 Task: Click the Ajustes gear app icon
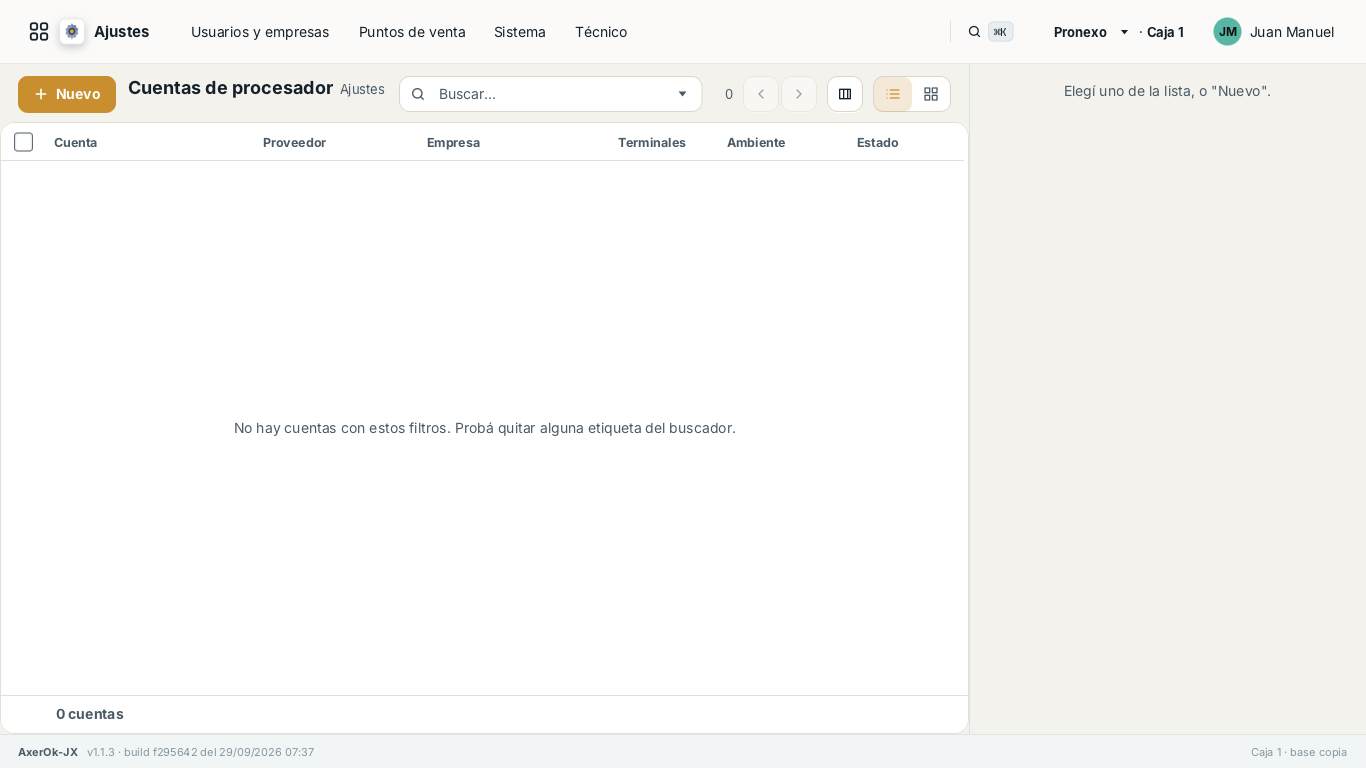click(x=72, y=32)
